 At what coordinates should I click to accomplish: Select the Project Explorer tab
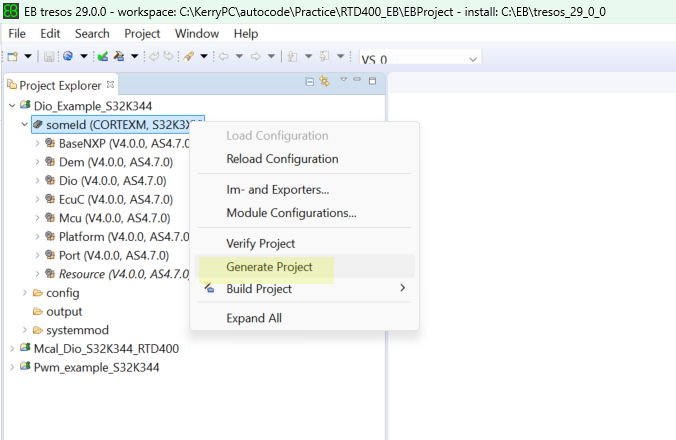tap(60, 85)
